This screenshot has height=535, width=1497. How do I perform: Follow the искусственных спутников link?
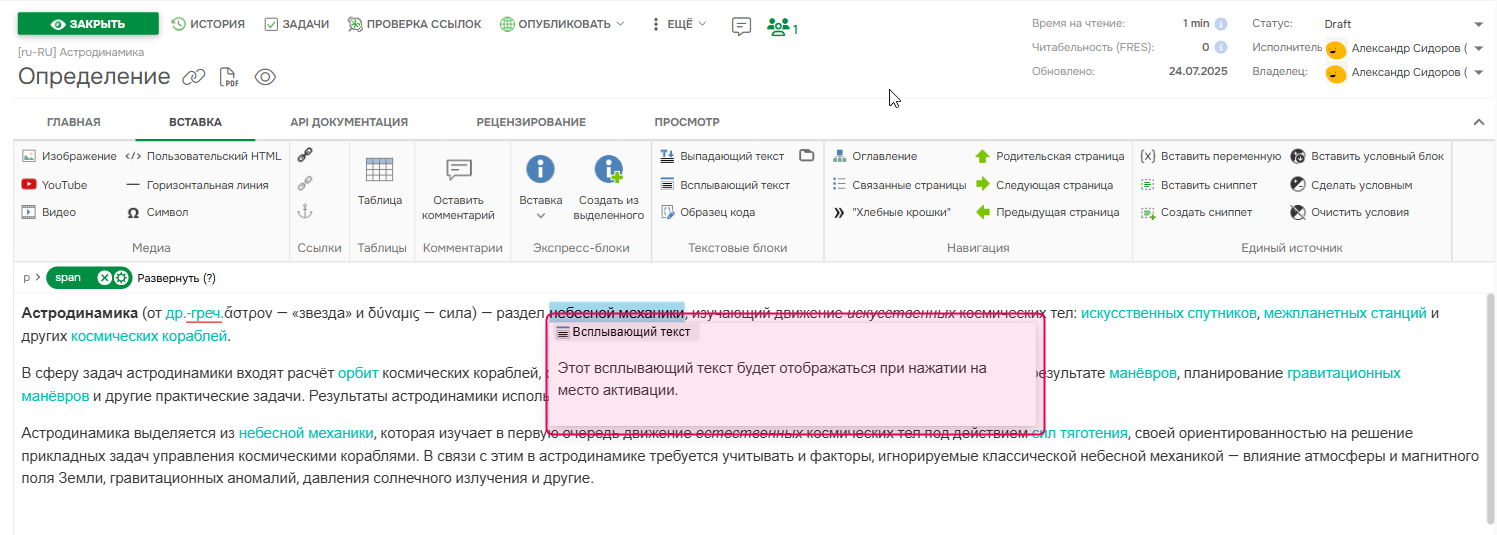[x=1168, y=313]
